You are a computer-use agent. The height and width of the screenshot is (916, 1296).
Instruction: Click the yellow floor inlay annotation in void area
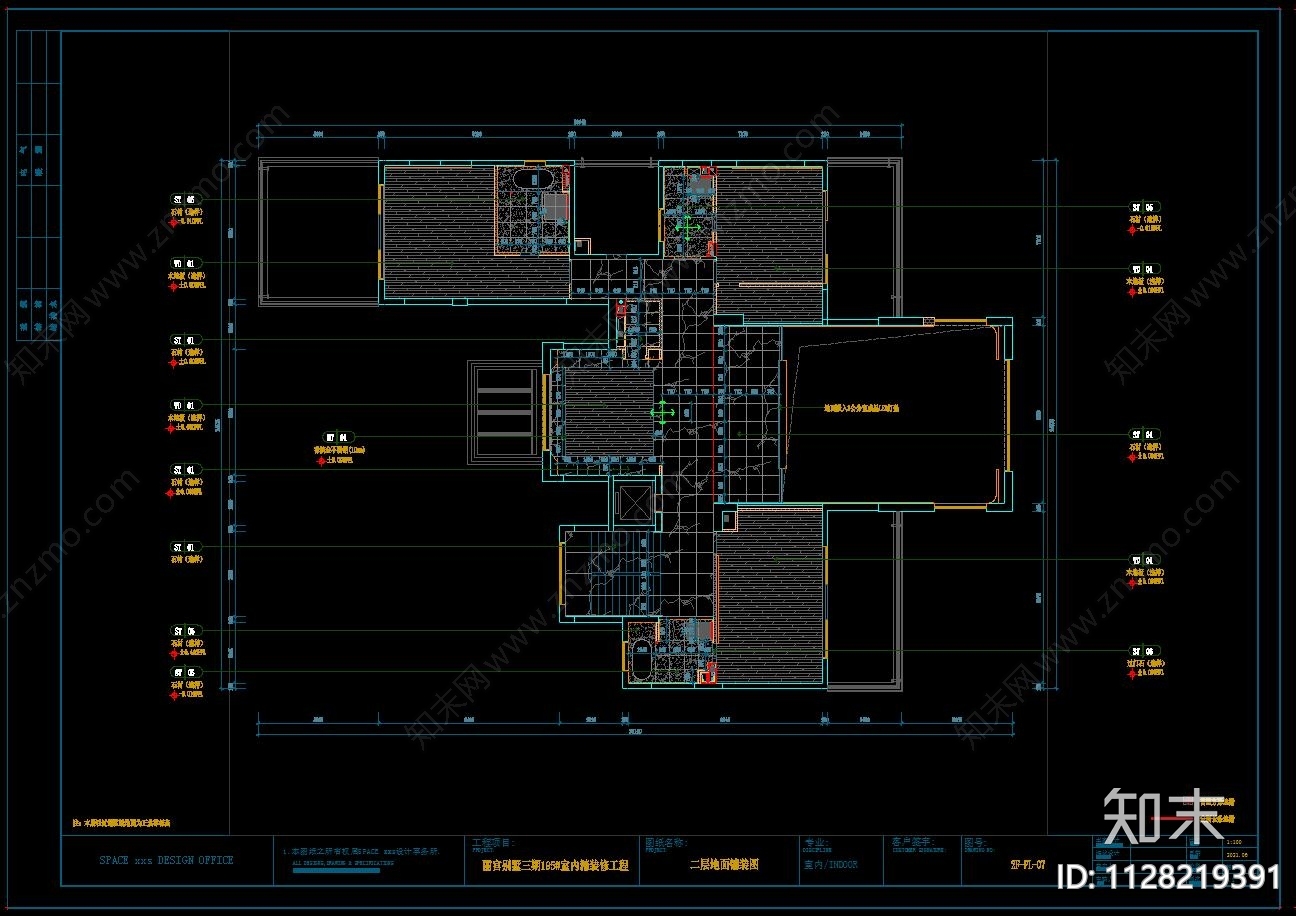(861, 409)
